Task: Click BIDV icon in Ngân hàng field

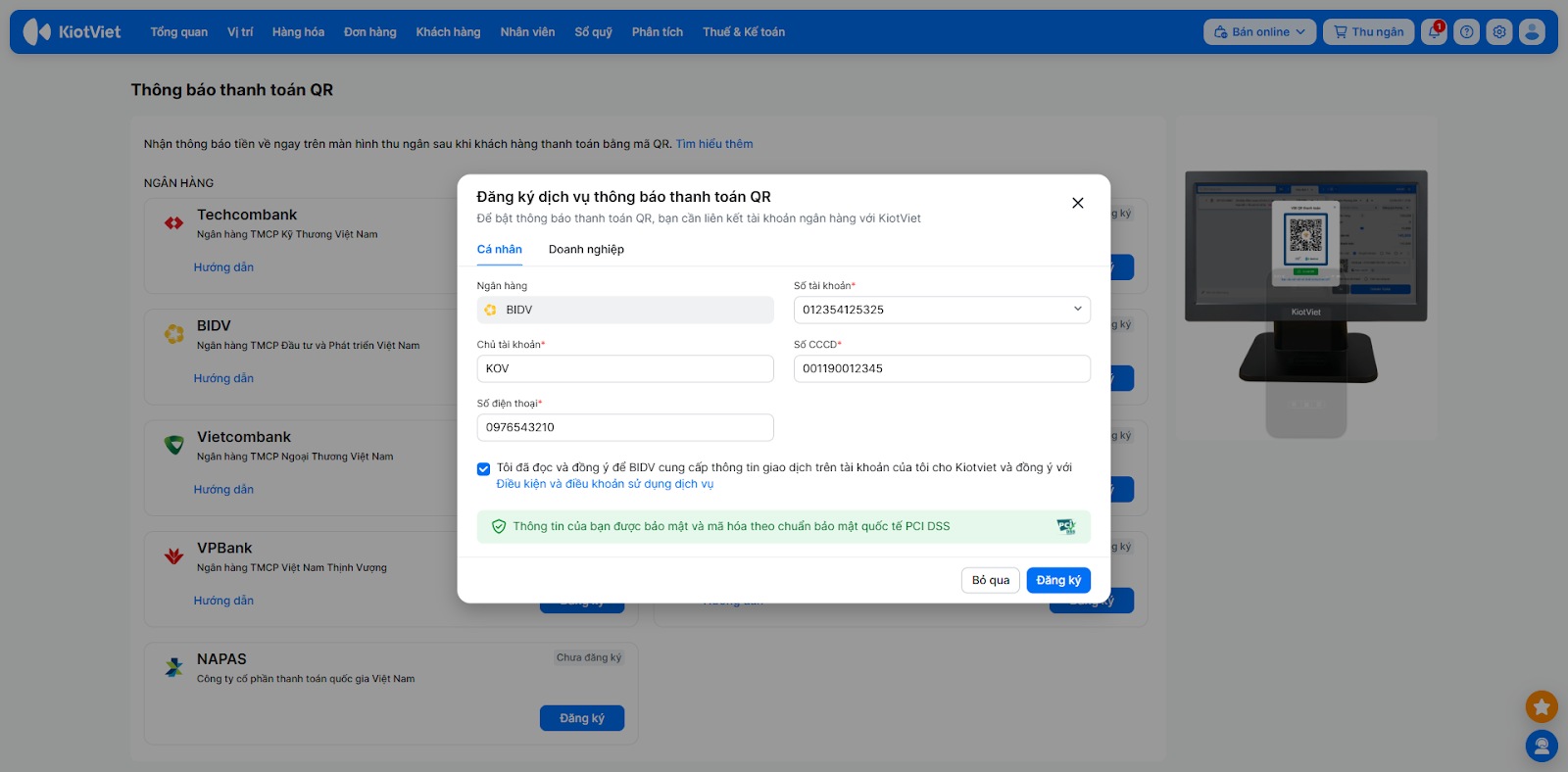Action: coord(491,310)
